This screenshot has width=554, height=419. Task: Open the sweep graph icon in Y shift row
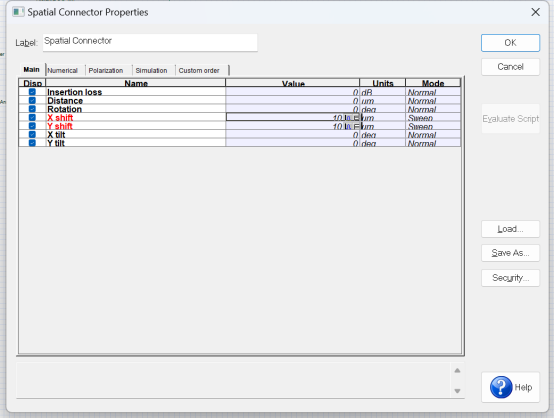click(x=348, y=126)
